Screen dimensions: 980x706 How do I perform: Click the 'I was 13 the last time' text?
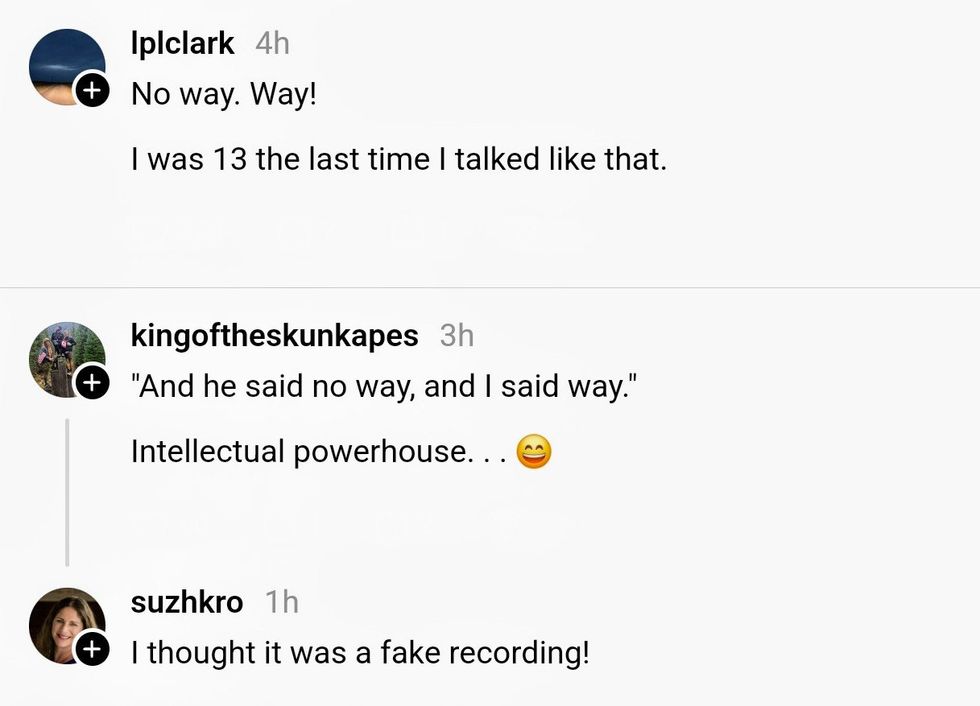[x=398, y=159]
